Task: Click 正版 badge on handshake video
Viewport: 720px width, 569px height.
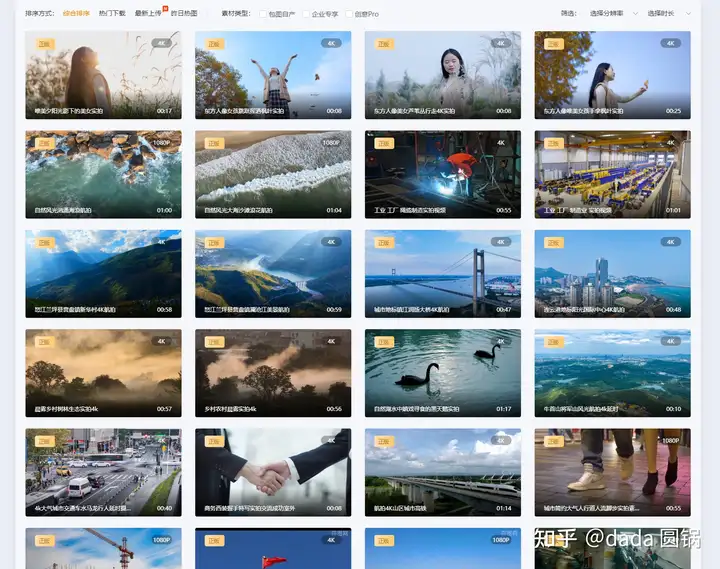Action: pos(214,441)
